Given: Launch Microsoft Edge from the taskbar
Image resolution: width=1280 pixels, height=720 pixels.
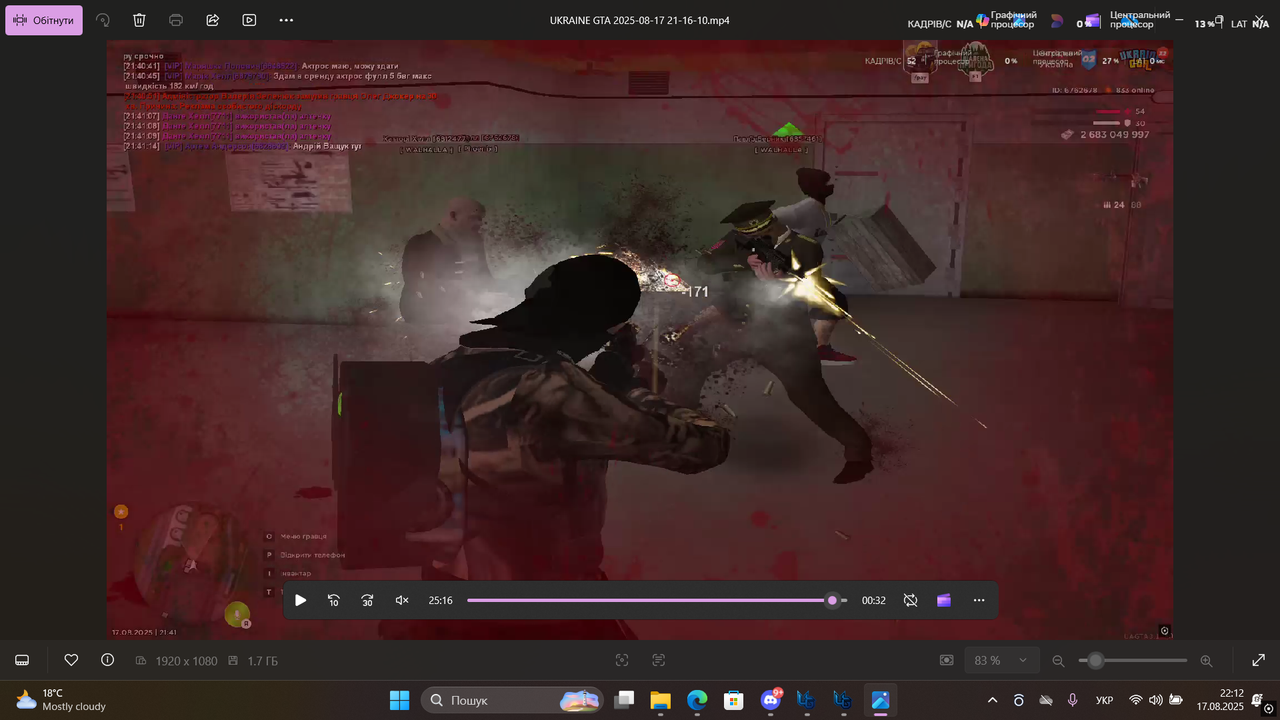Looking at the screenshot, I should pyautogui.click(x=697, y=700).
